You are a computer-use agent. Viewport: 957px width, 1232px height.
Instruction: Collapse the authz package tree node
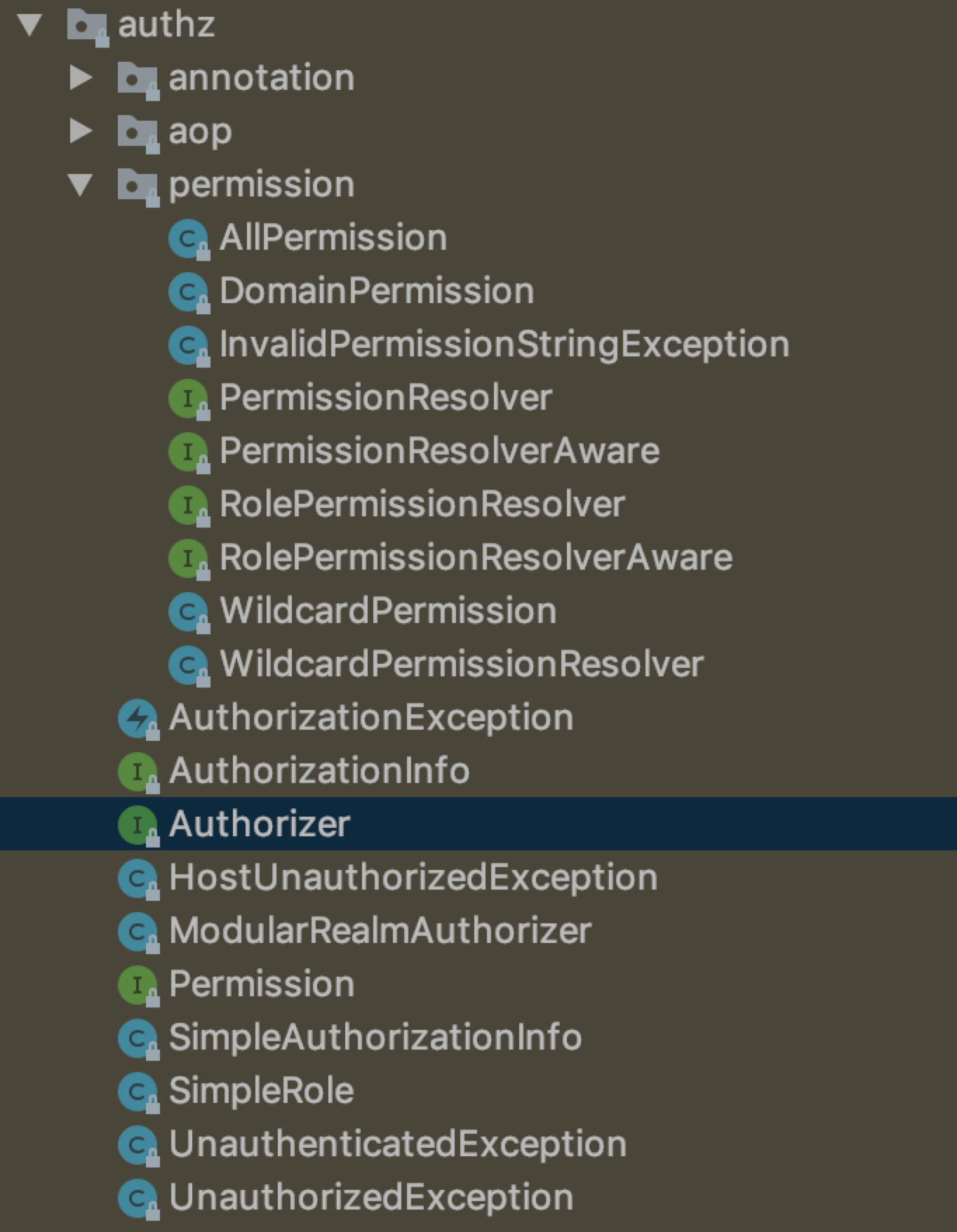[30, 25]
